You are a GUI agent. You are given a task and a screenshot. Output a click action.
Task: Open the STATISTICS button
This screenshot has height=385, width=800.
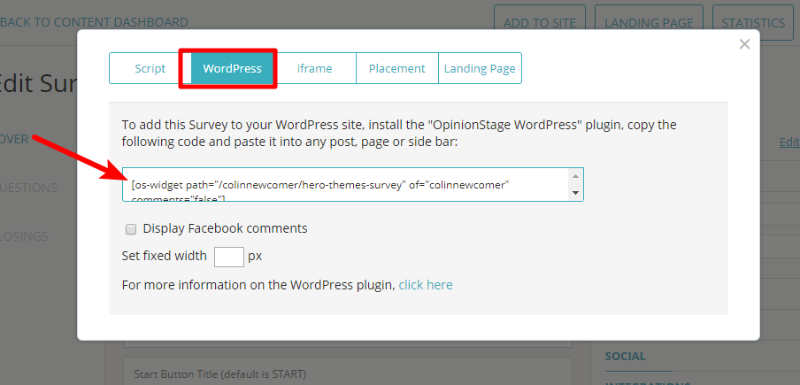click(x=753, y=23)
